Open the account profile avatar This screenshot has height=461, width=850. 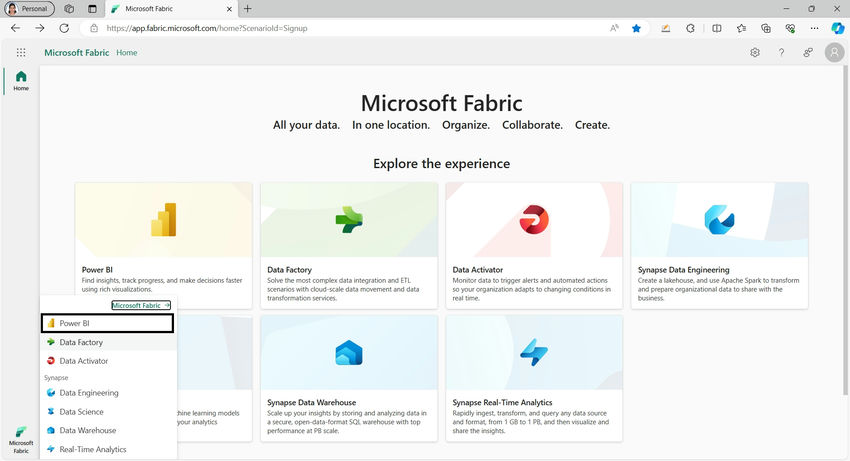tap(834, 53)
